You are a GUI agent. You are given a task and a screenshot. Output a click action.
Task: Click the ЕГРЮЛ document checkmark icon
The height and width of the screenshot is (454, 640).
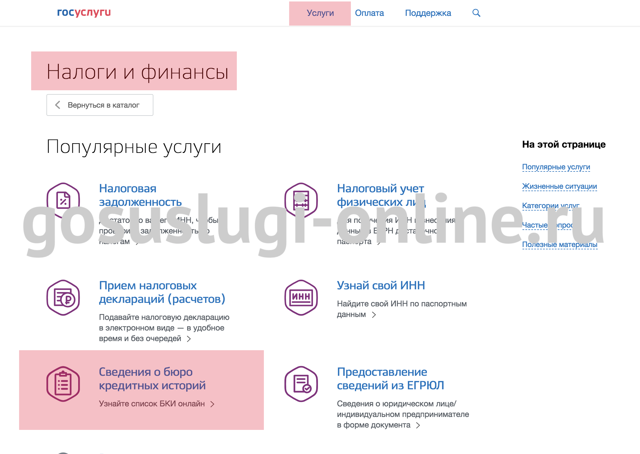pyautogui.click(x=301, y=384)
